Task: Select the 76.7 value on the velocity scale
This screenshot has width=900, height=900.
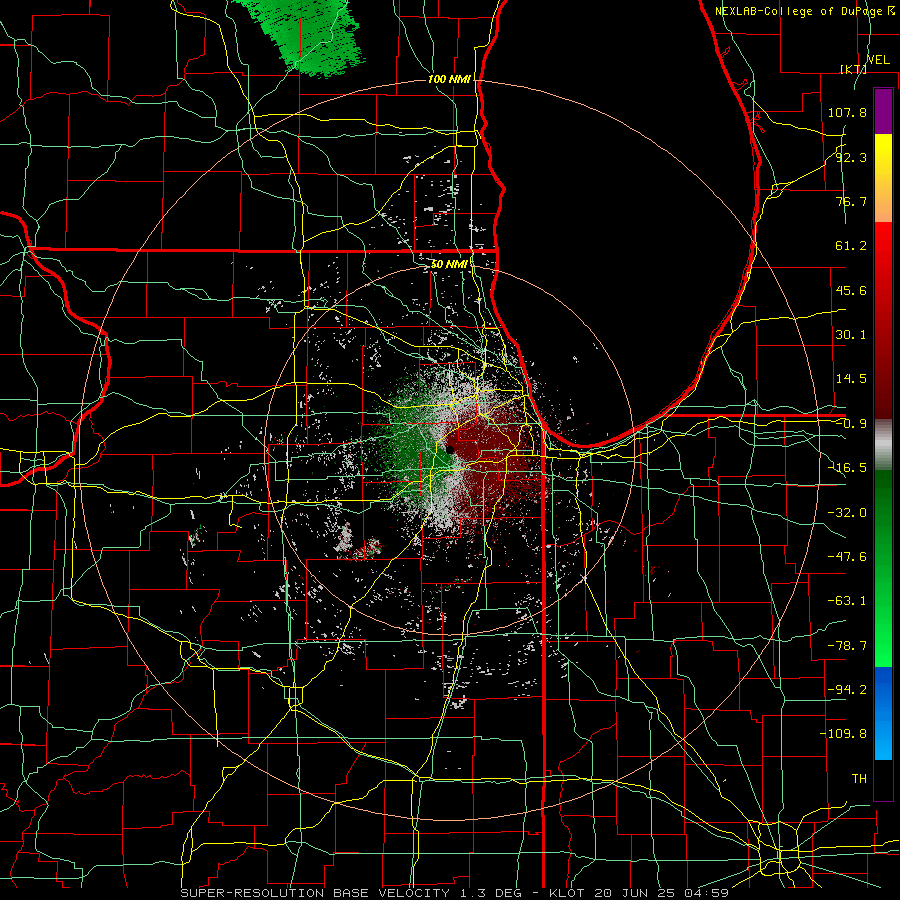Action: pos(851,201)
